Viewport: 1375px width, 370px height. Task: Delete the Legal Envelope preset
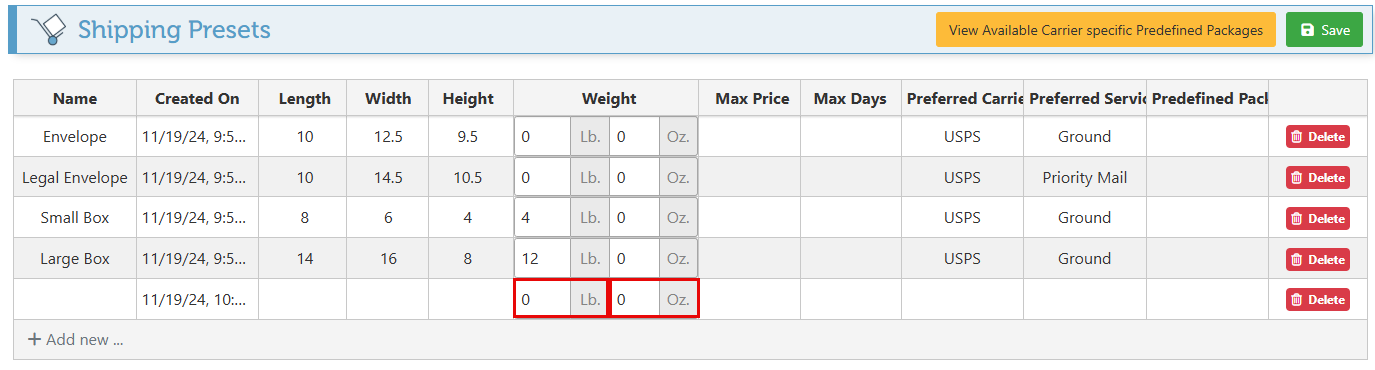tap(1318, 178)
